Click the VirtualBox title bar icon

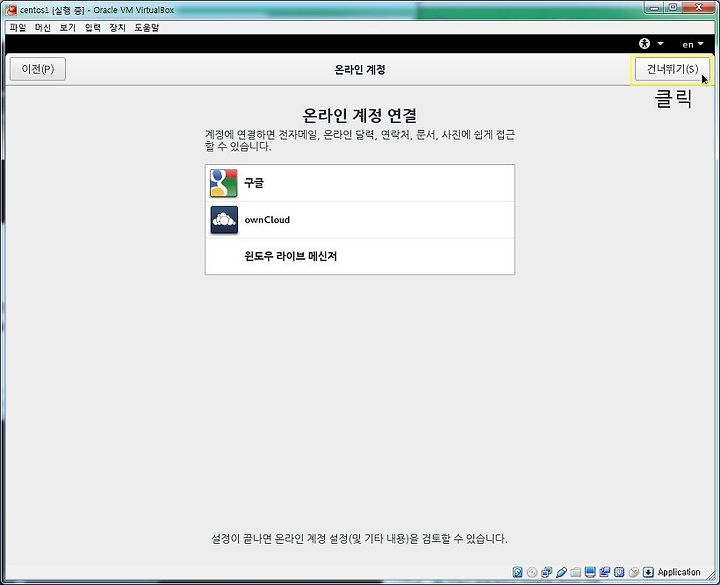(11, 9)
